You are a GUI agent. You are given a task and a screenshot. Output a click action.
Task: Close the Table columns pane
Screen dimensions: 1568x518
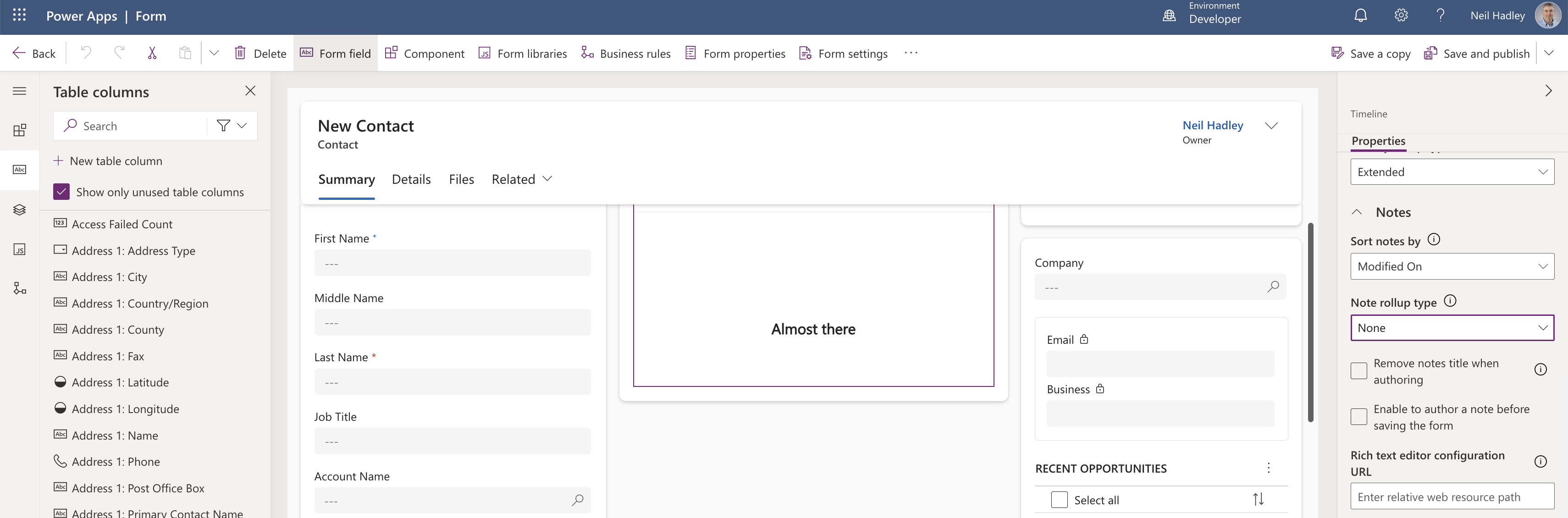click(250, 91)
